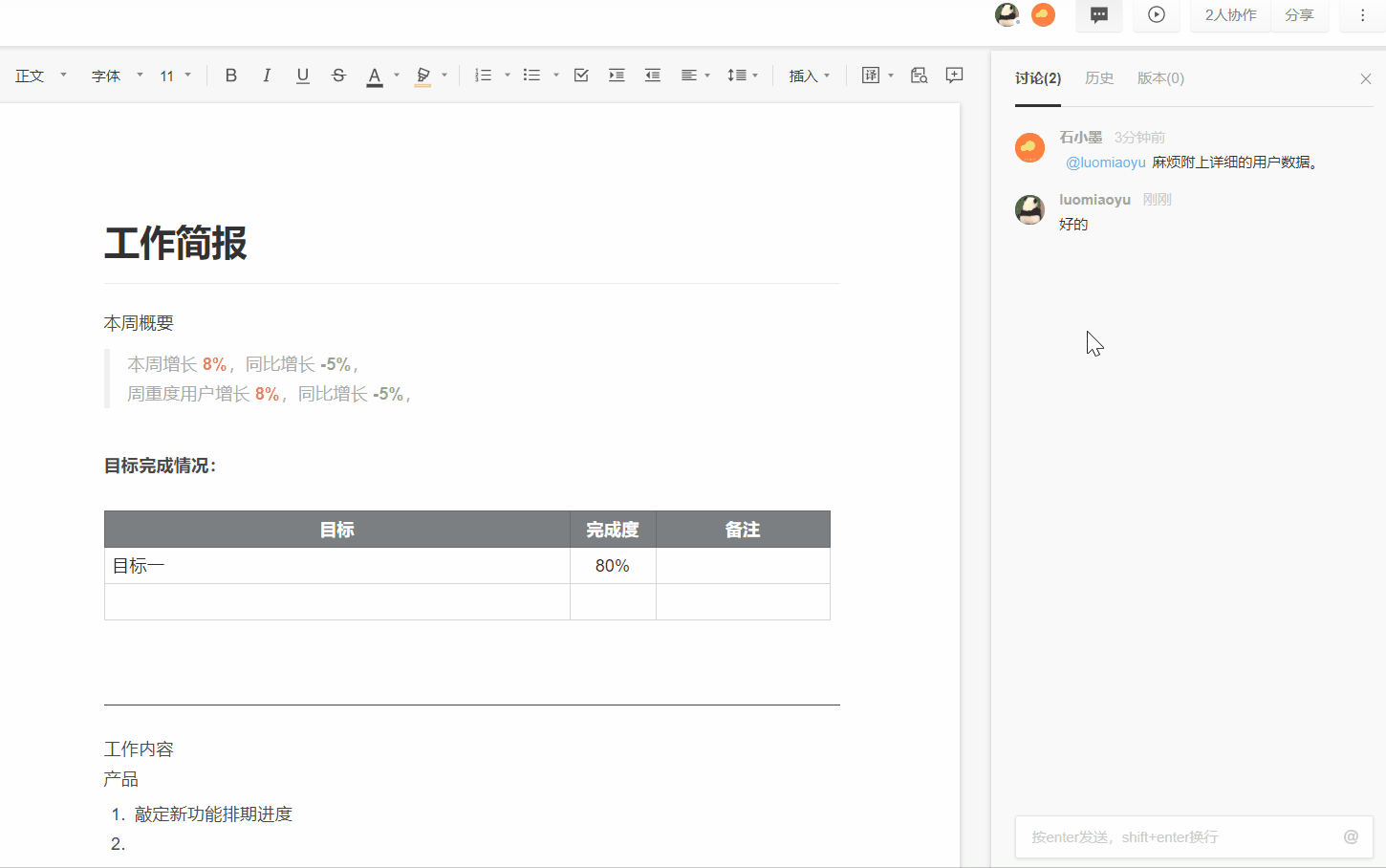The width and height of the screenshot is (1386, 868).
Task: Toggle underline formatting
Action: point(303,76)
